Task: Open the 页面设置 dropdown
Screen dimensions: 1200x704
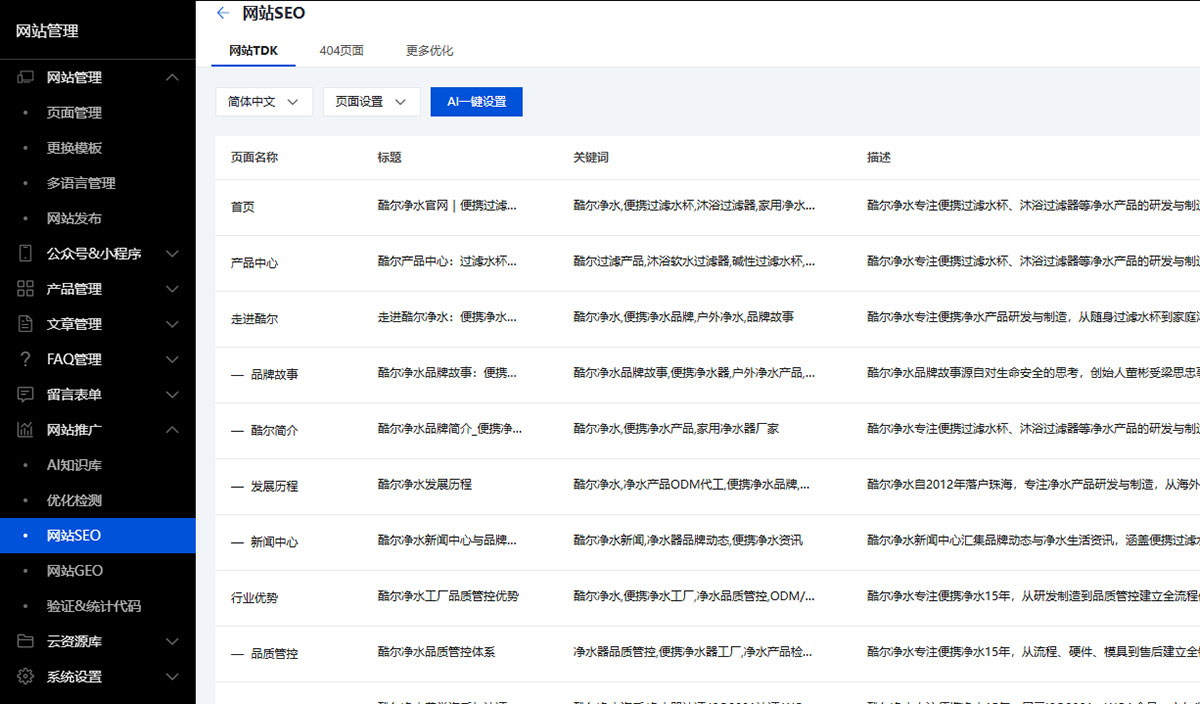Action: click(x=371, y=102)
